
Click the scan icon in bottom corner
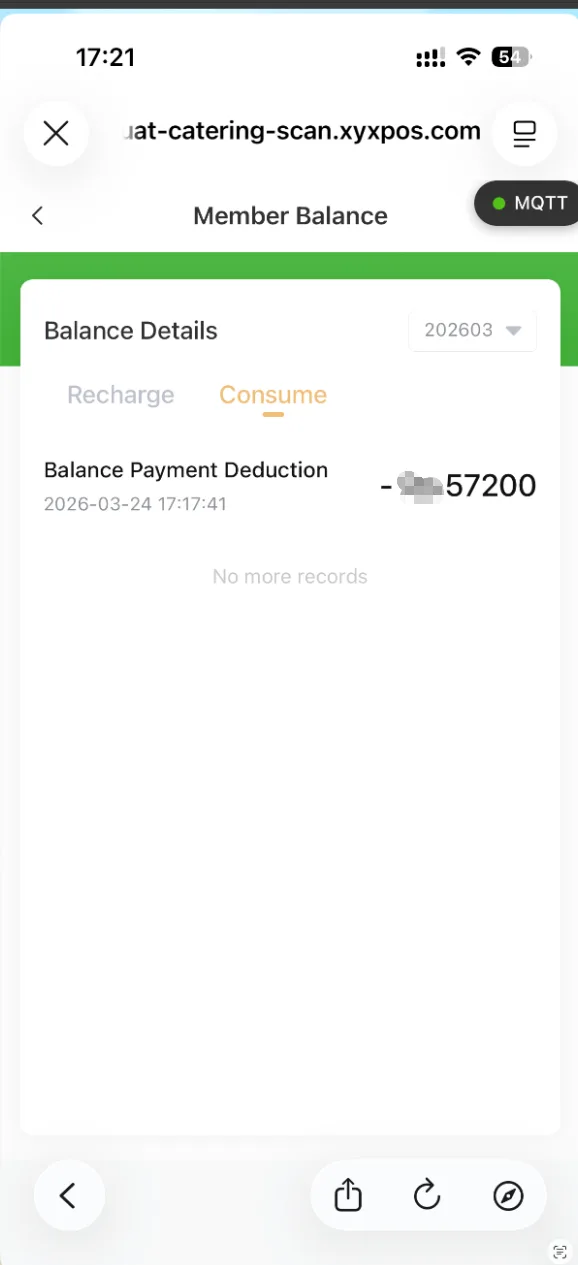[560, 1252]
